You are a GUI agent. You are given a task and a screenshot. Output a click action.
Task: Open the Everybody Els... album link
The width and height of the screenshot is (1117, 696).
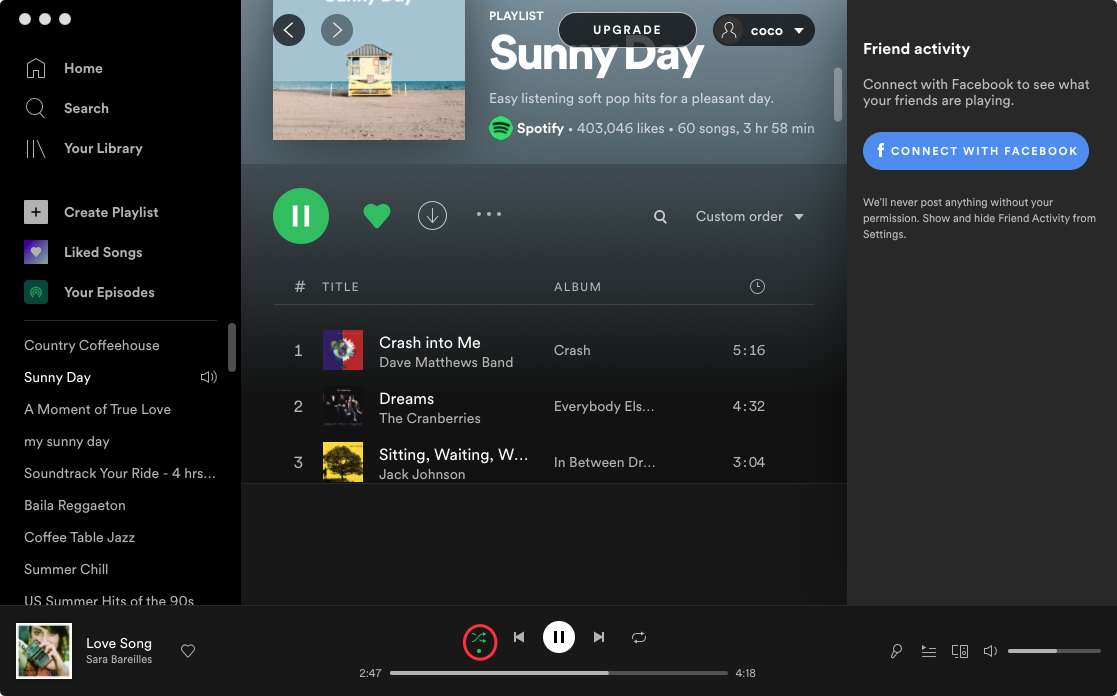604,407
